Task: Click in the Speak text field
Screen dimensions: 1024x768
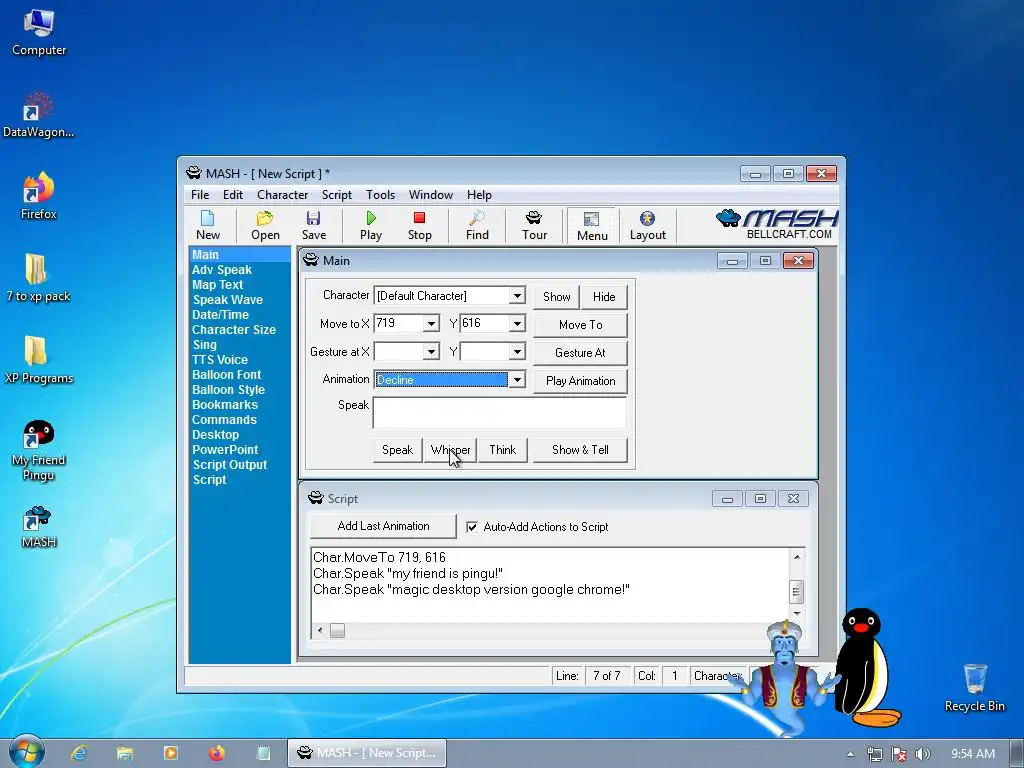Action: coord(500,413)
